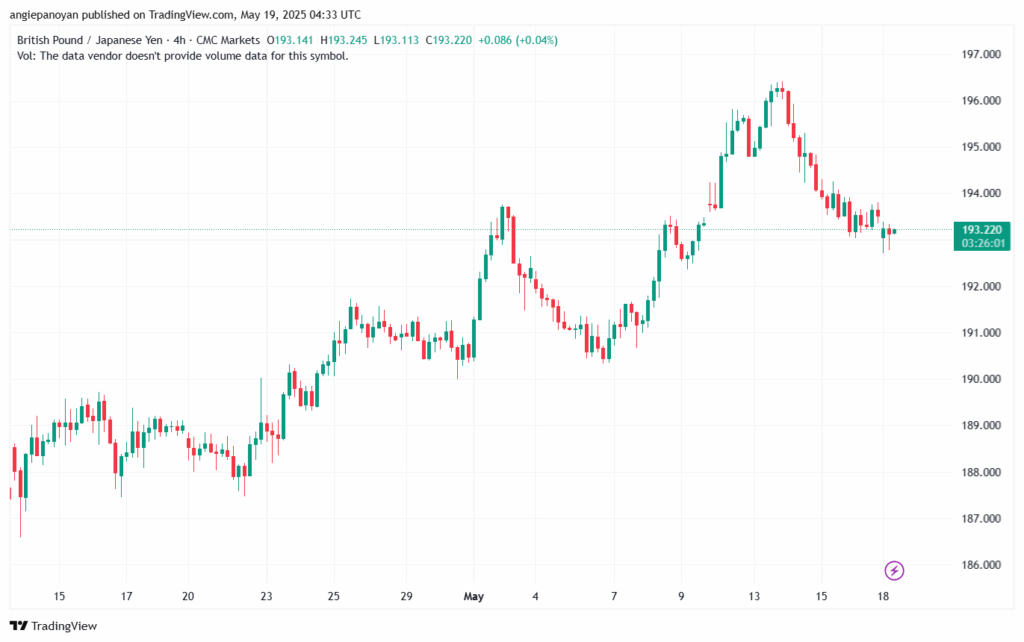Click the Vol indicator message text
The width and height of the screenshot is (1024, 642).
(x=182, y=56)
